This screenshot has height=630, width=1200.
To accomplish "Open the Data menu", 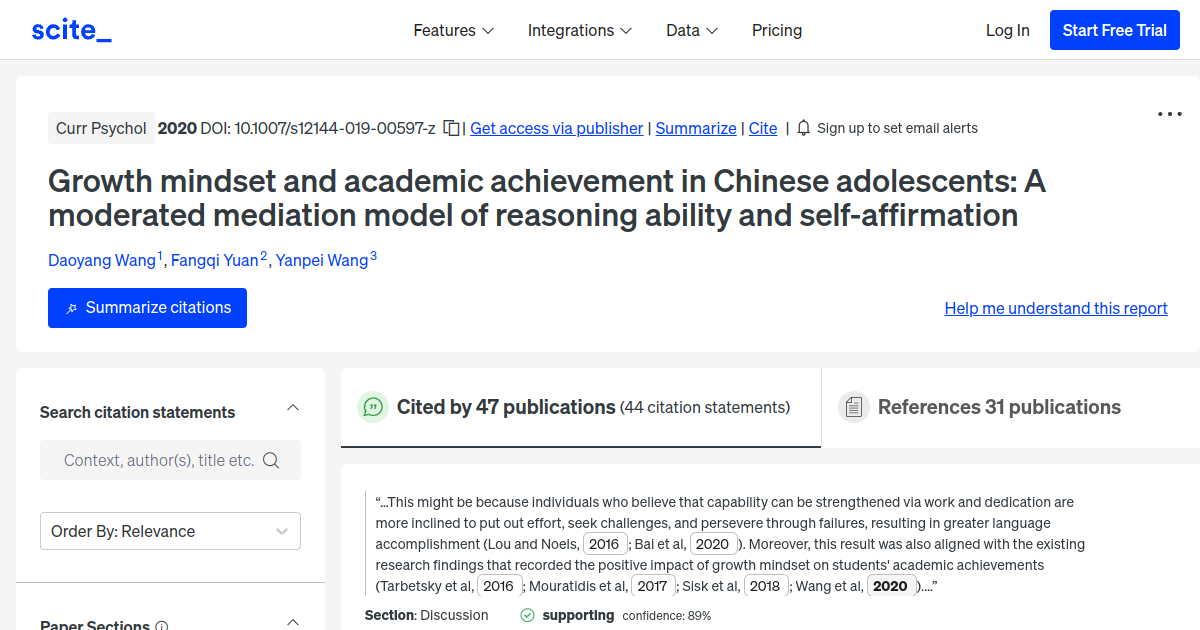I will click(x=691, y=30).
